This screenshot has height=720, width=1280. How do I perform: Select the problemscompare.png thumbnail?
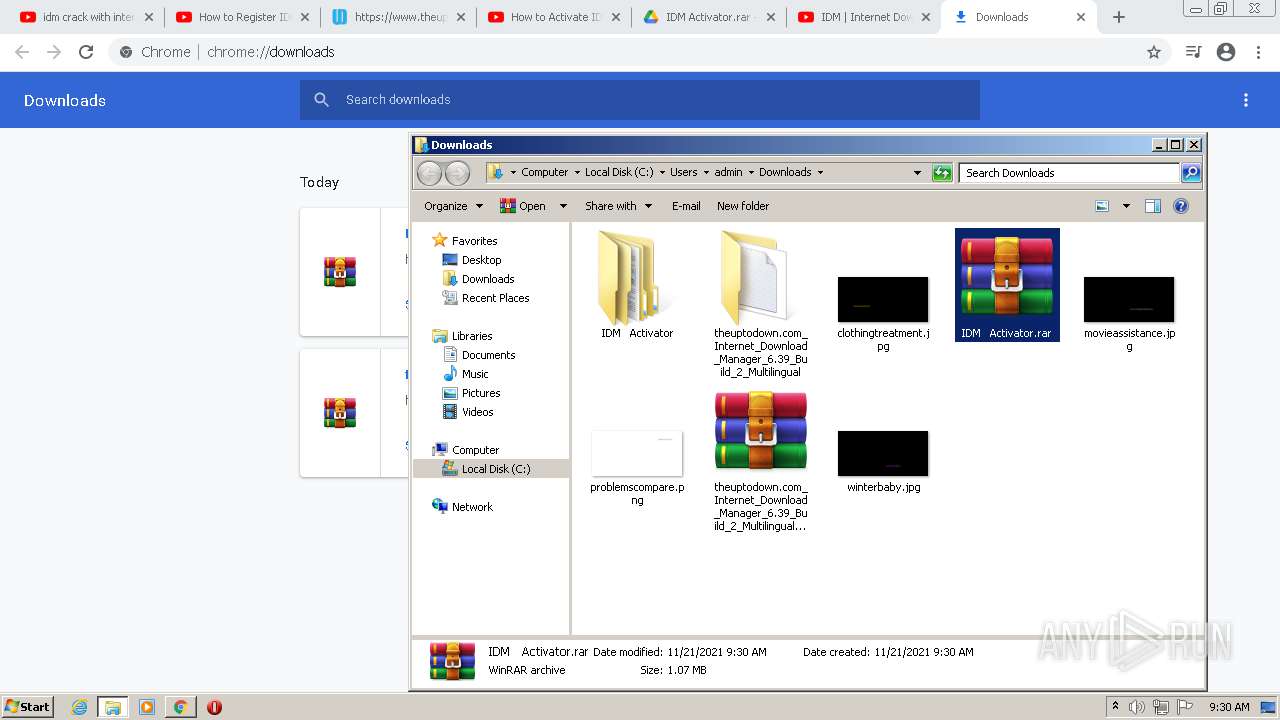(637, 453)
